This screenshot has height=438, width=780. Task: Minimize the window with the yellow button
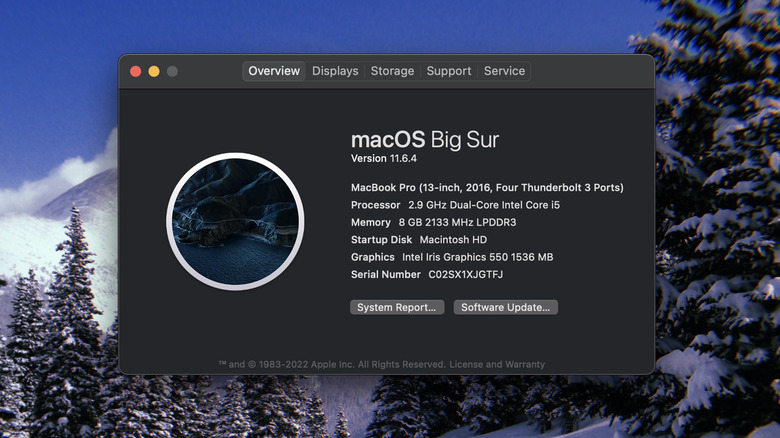click(x=154, y=71)
